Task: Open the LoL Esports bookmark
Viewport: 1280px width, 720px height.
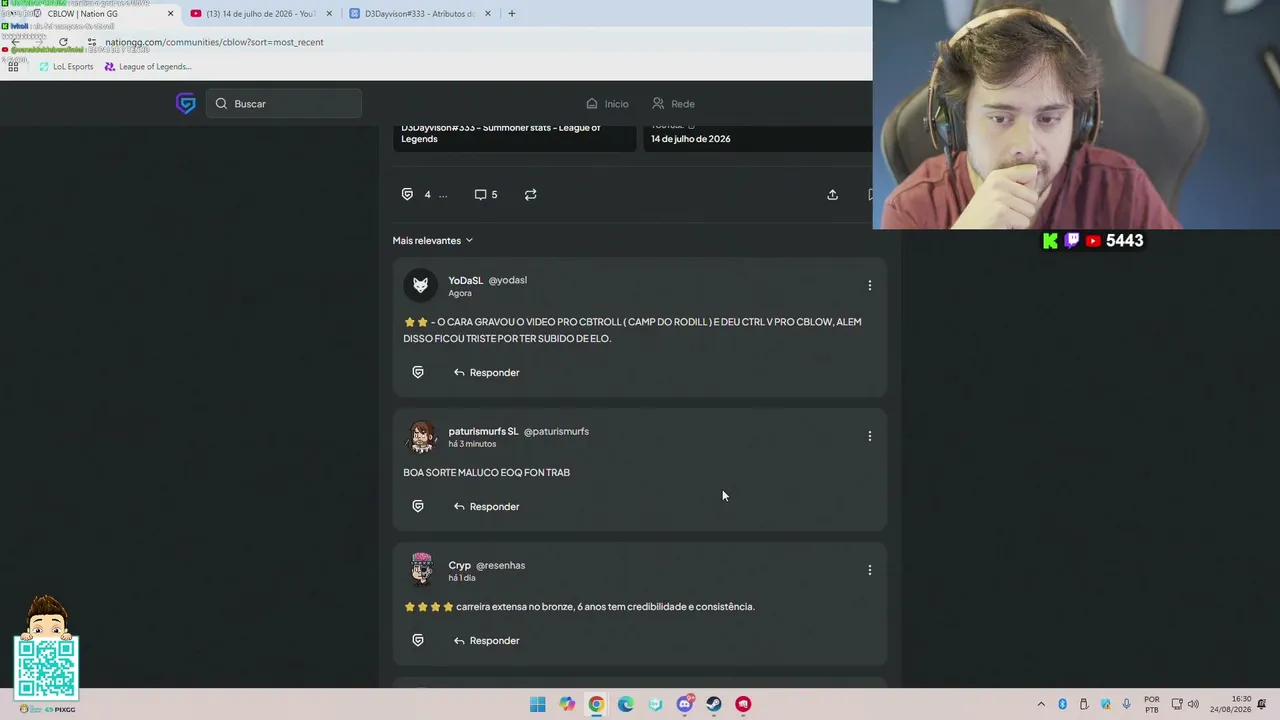Action: (66, 67)
